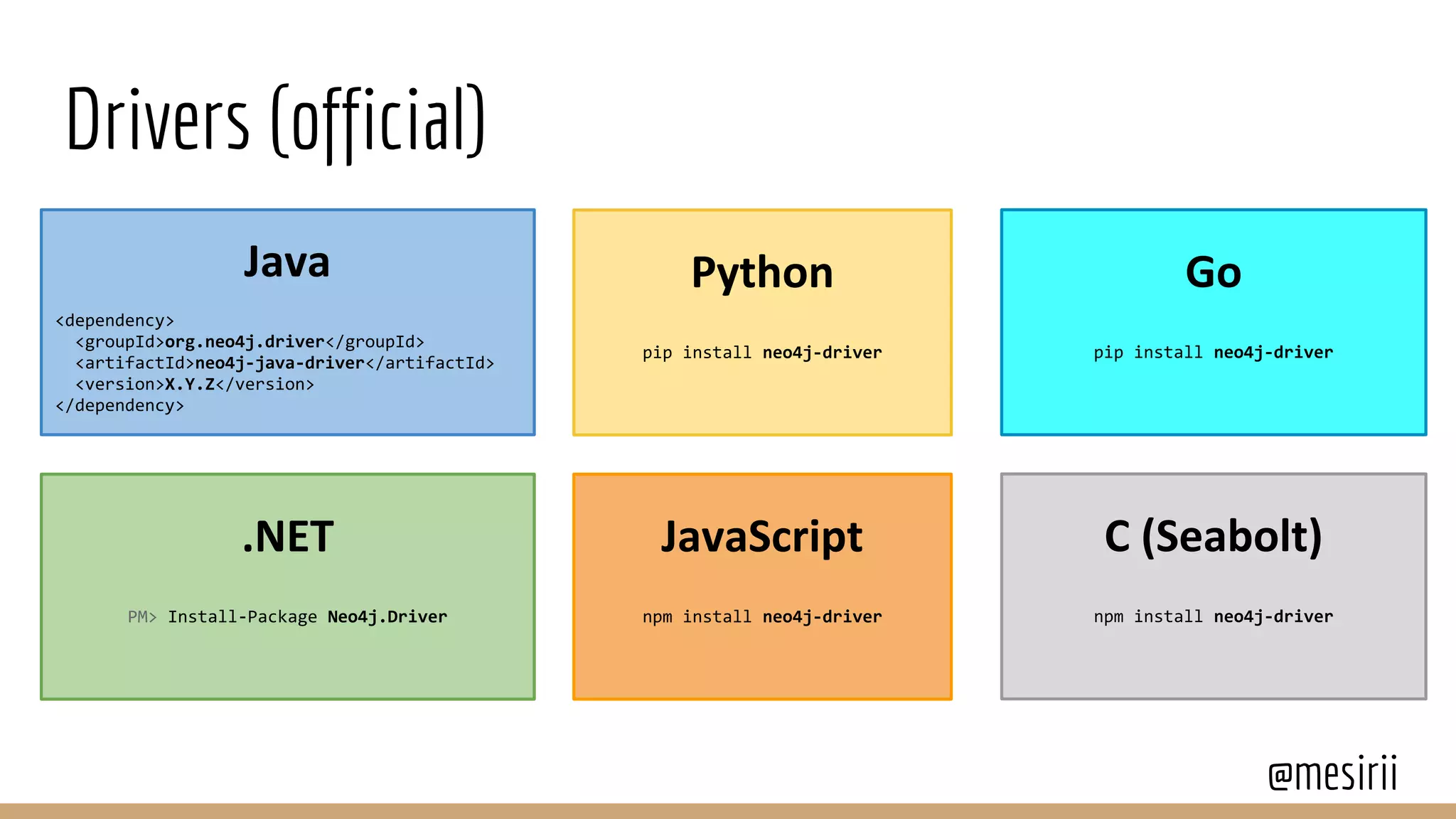Select the Java heading in blue box
Image resolution: width=1456 pixels, height=819 pixels.
tap(287, 262)
